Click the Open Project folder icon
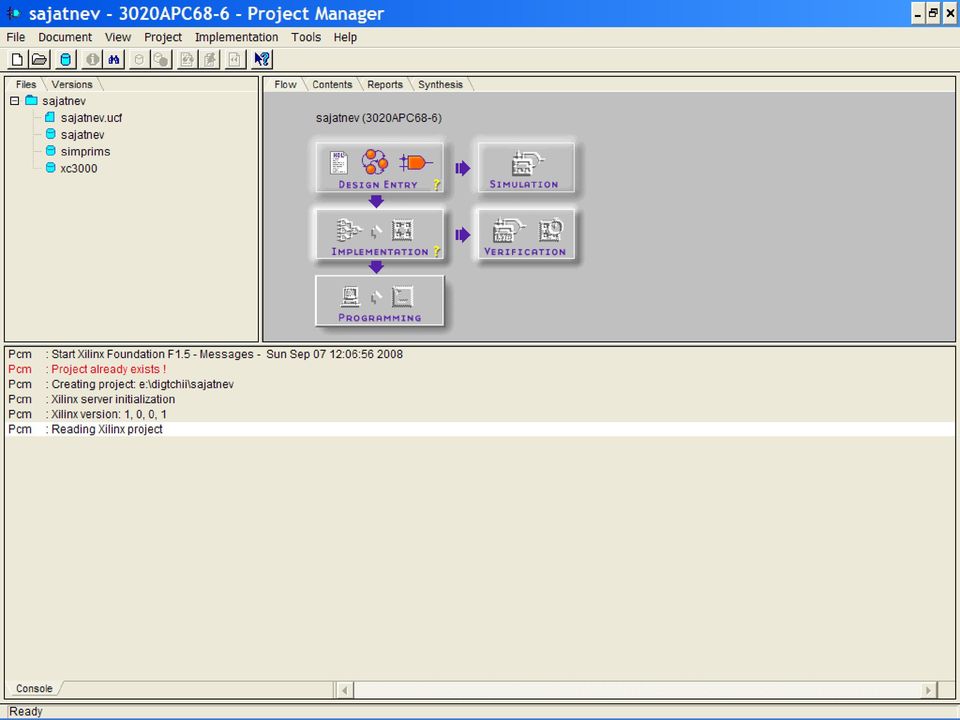The height and width of the screenshot is (720, 960). (x=40, y=59)
